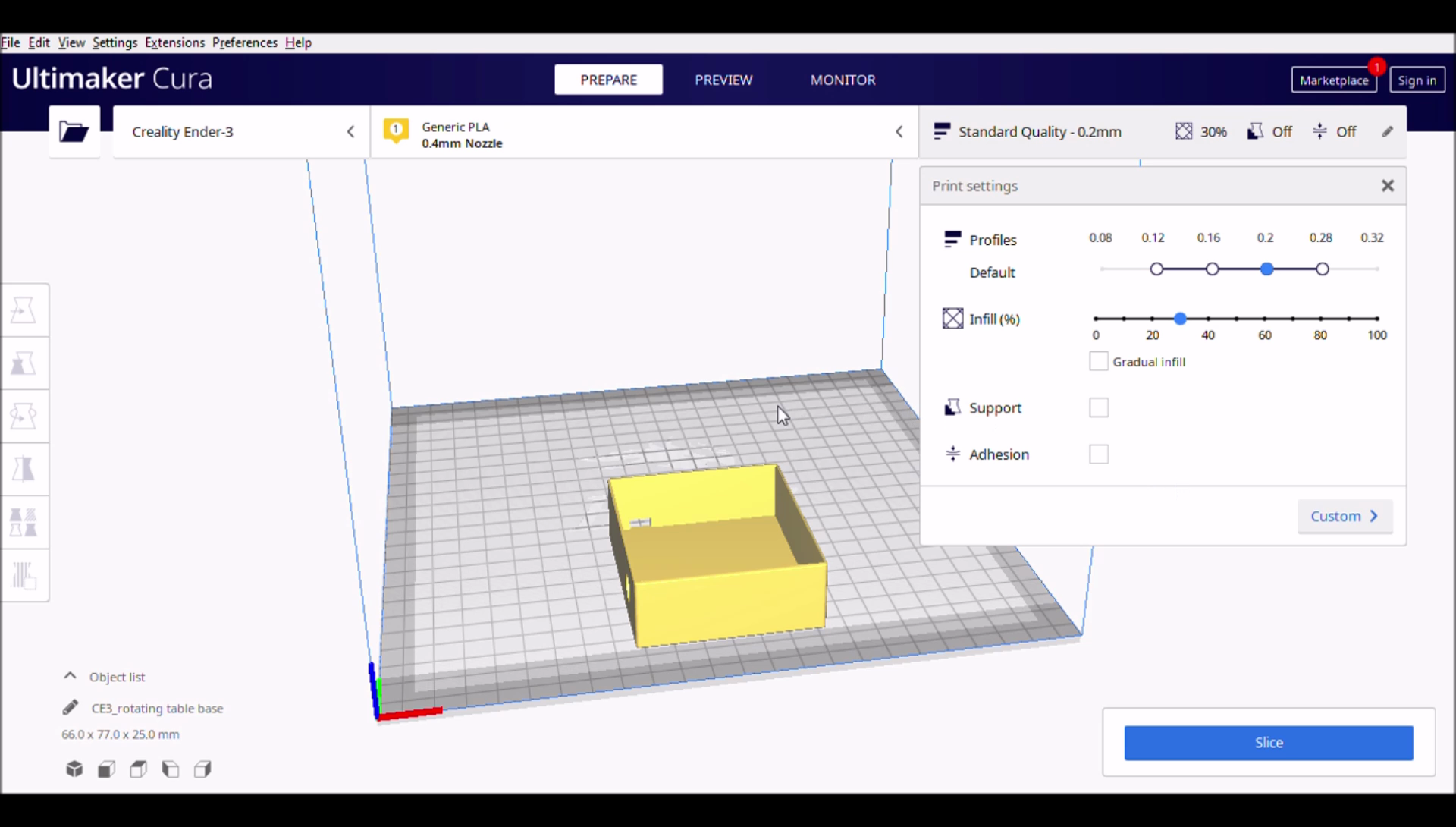This screenshot has height=827, width=1456.
Task: Switch to 3D perspective view cube icon
Action: 74,769
